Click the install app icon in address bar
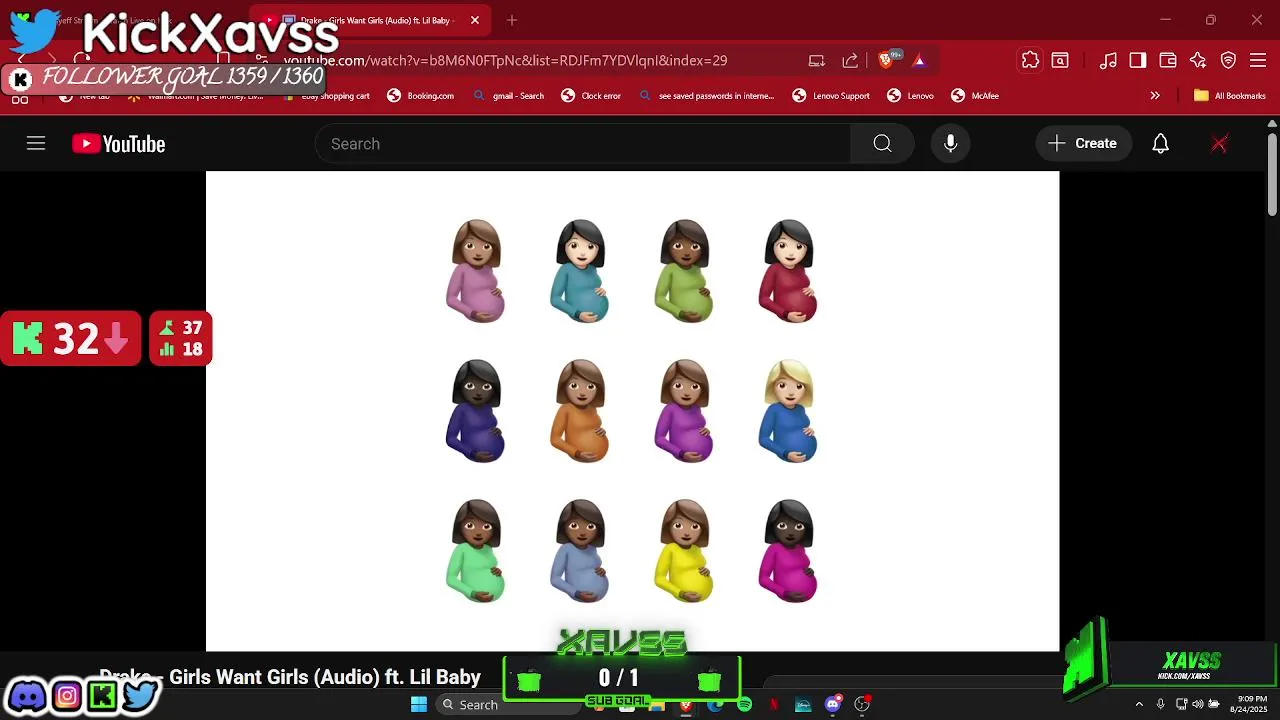 coord(817,60)
